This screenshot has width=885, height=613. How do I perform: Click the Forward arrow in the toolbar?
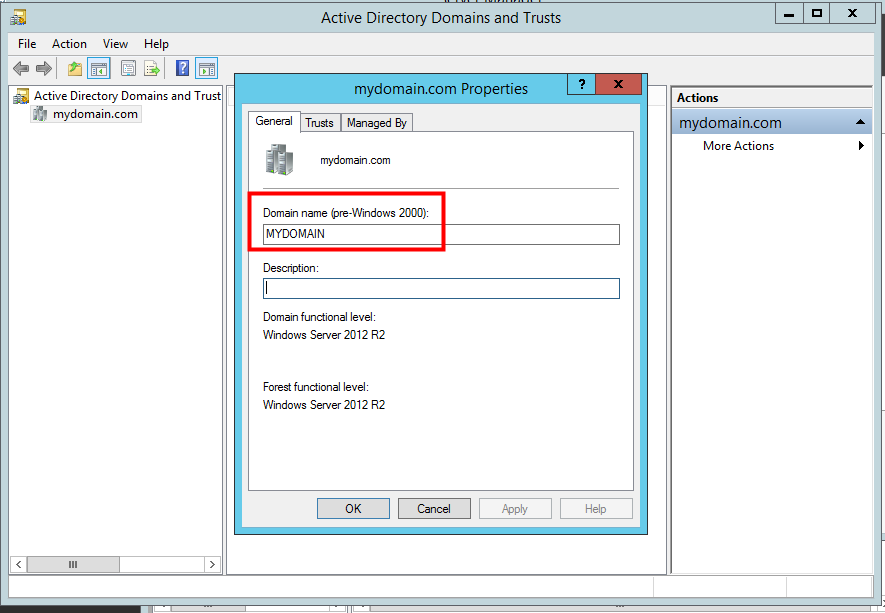[x=43, y=69]
